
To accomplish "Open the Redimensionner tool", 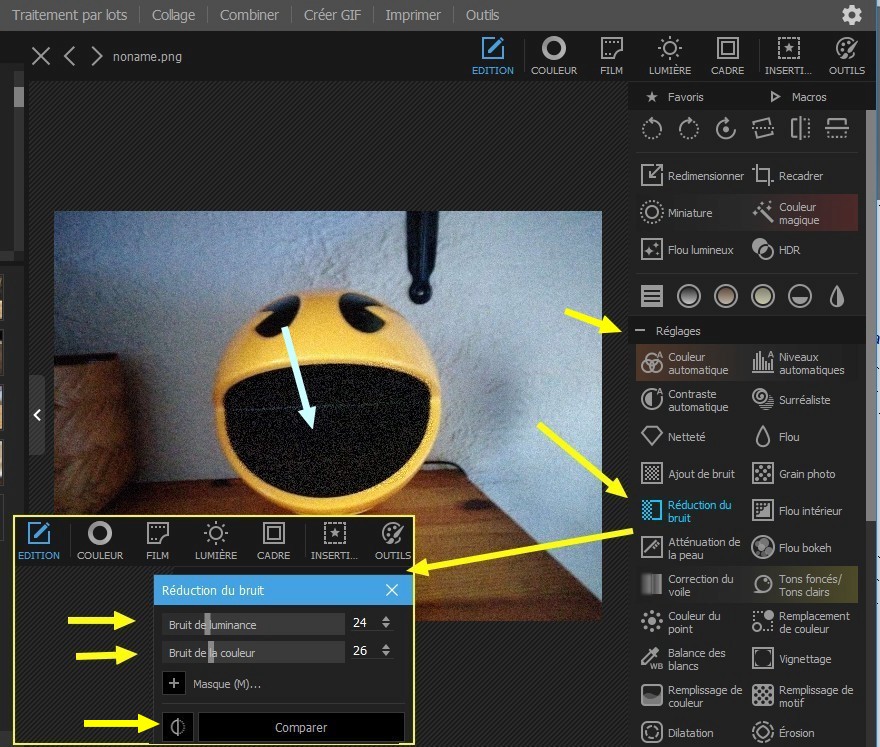I will tap(692, 176).
